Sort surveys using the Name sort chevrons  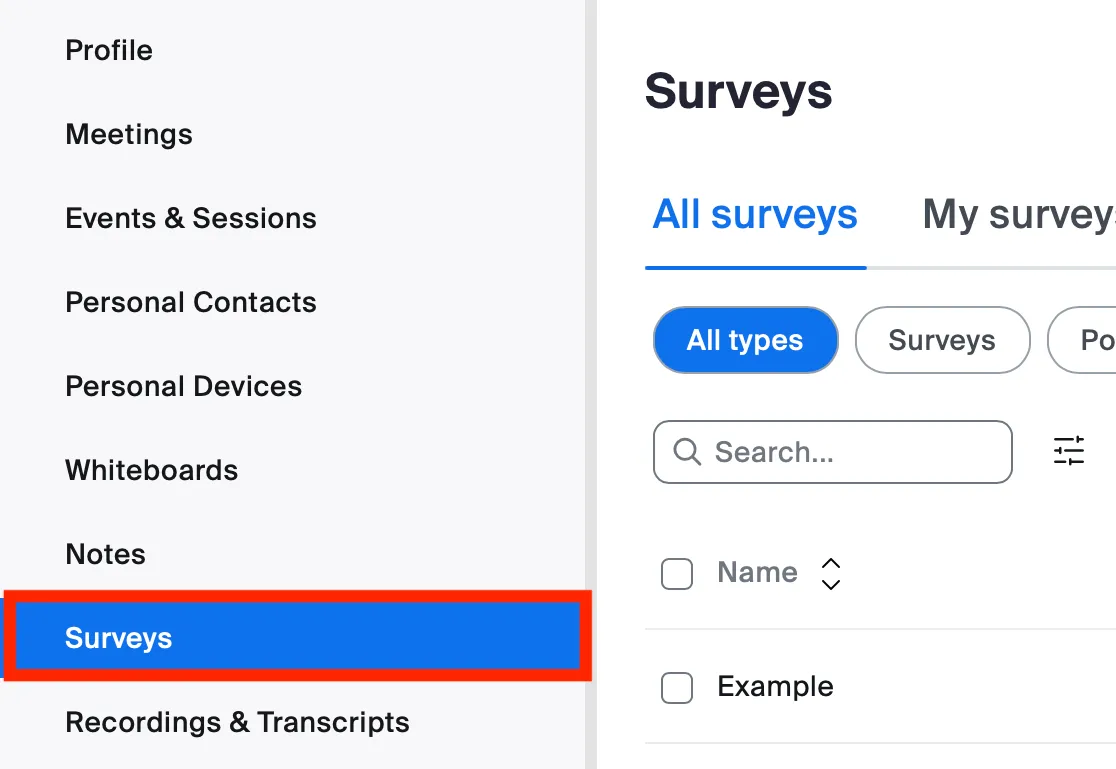[x=831, y=573]
